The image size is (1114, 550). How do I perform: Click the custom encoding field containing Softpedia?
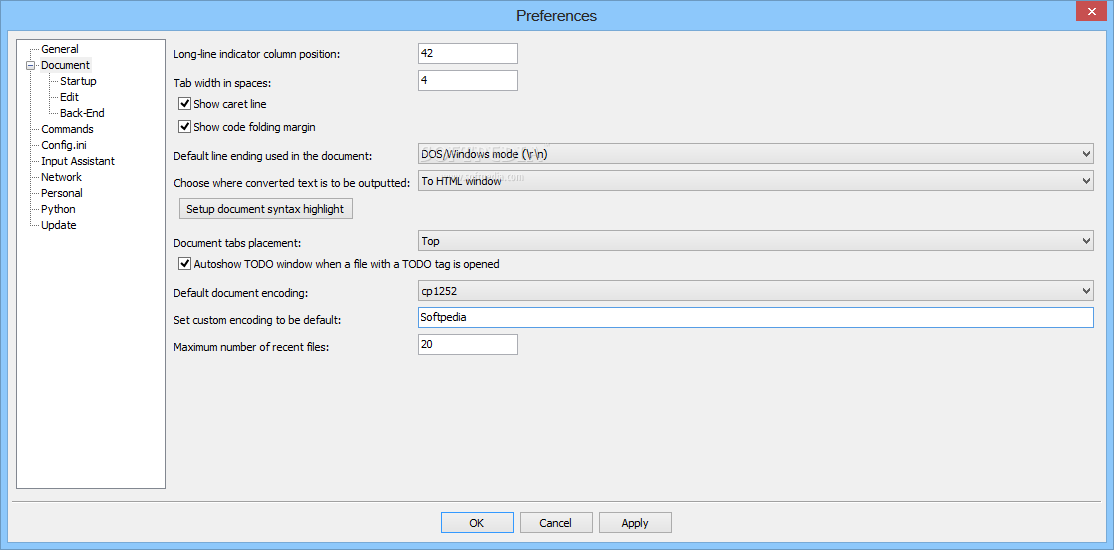[756, 318]
